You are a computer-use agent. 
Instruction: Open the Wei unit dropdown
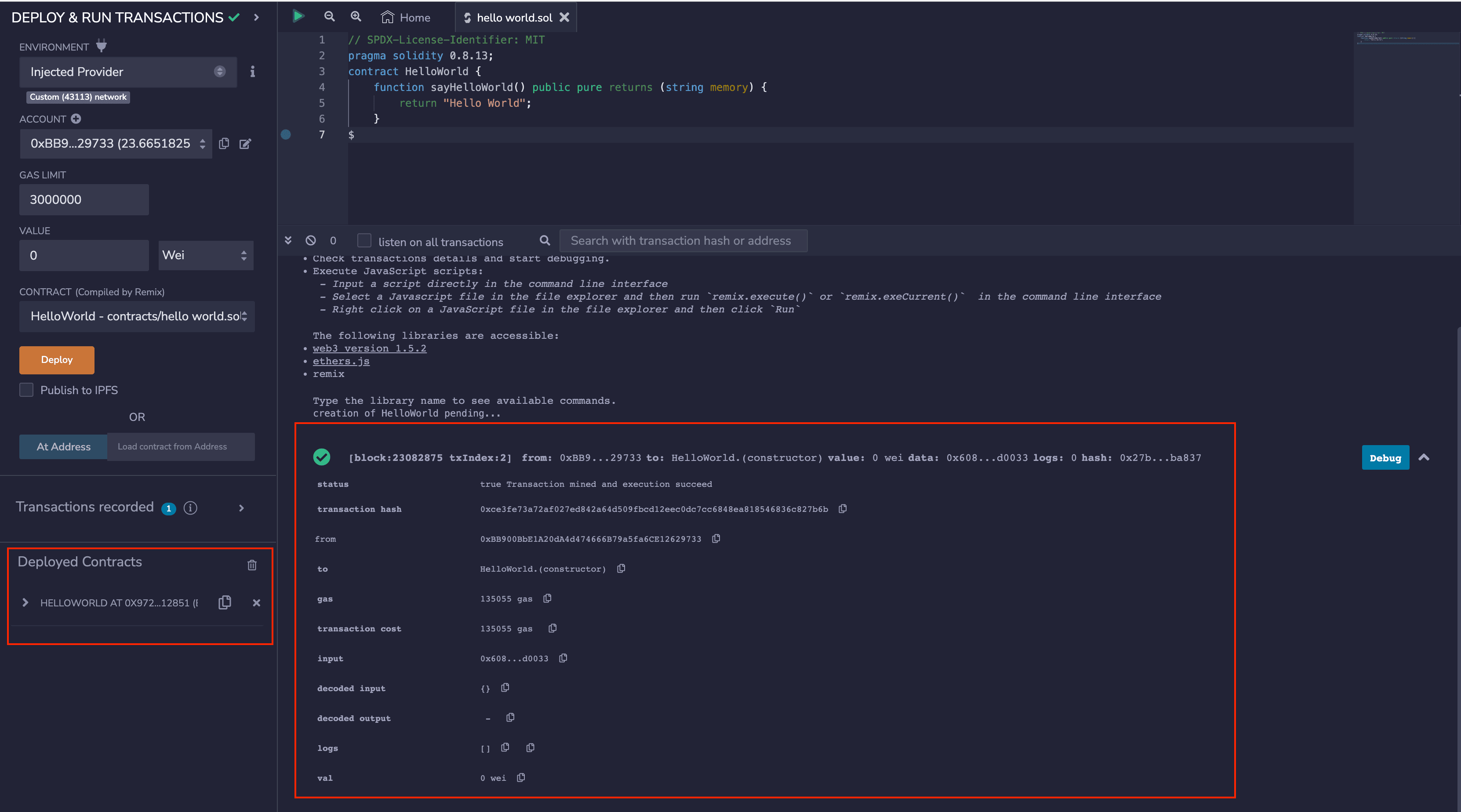click(x=205, y=255)
